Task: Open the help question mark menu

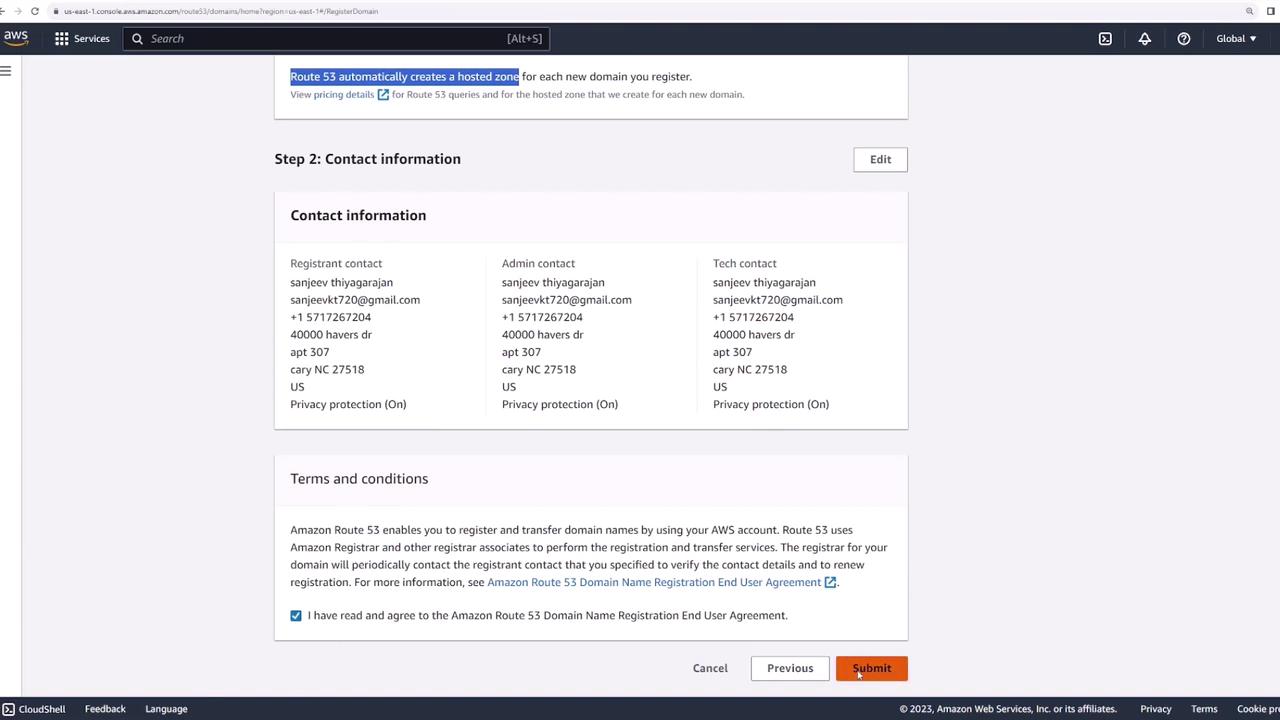Action: (x=1183, y=39)
